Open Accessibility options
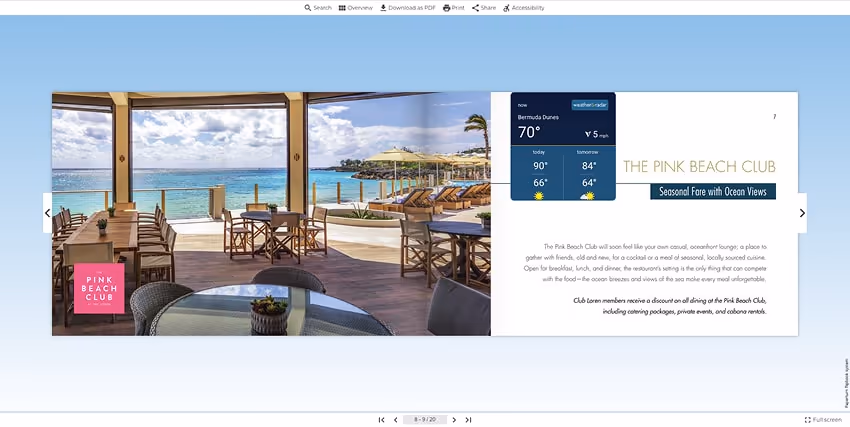 click(x=524, y=8)
